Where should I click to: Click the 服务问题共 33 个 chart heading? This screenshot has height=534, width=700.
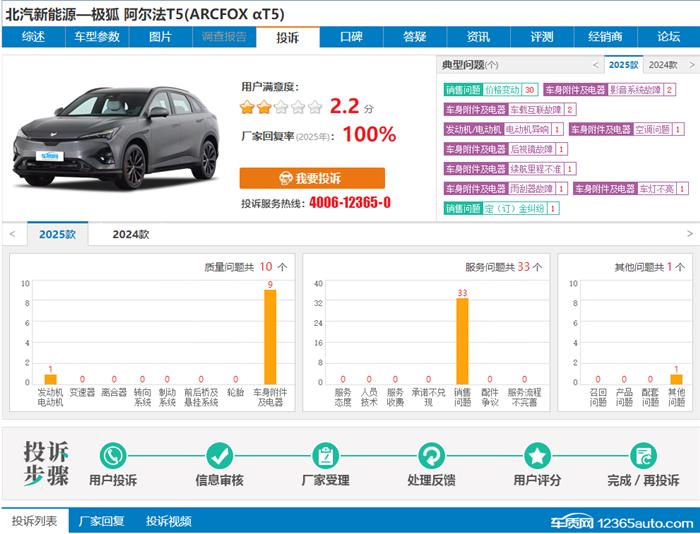504,267
